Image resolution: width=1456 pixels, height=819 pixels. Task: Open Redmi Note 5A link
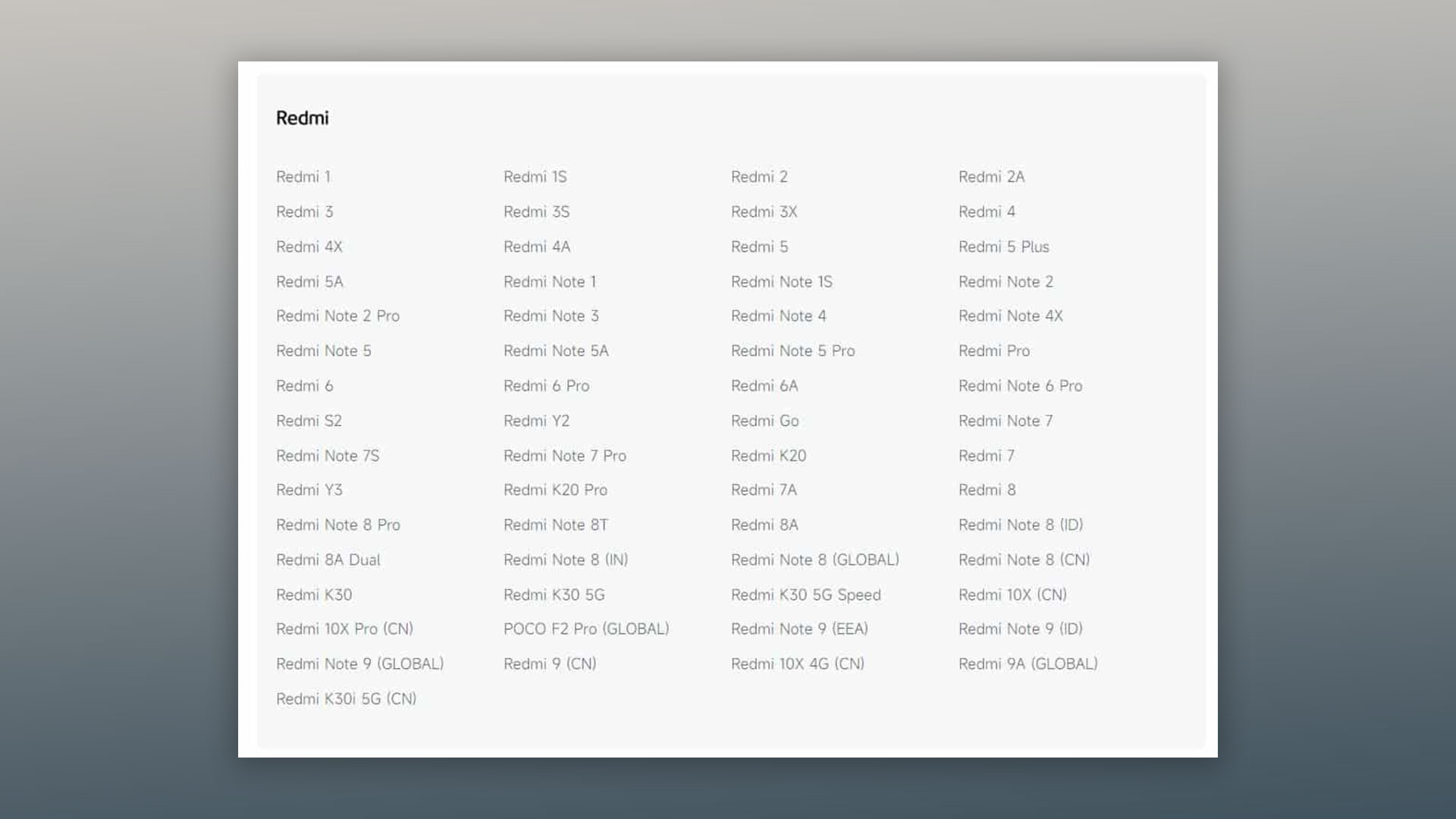(x=556, y=350)
